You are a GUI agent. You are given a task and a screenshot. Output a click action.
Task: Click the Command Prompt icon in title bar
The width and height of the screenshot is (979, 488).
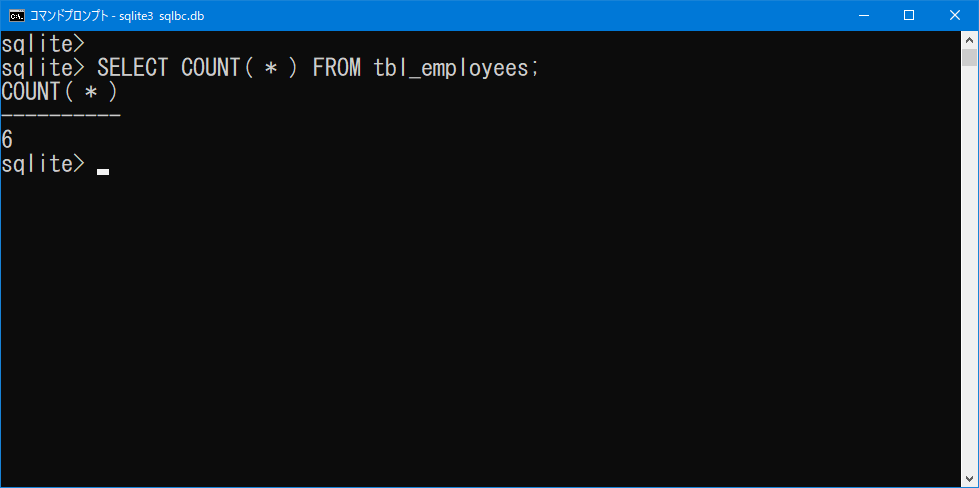pyautogui.click(x=16, y=16)
